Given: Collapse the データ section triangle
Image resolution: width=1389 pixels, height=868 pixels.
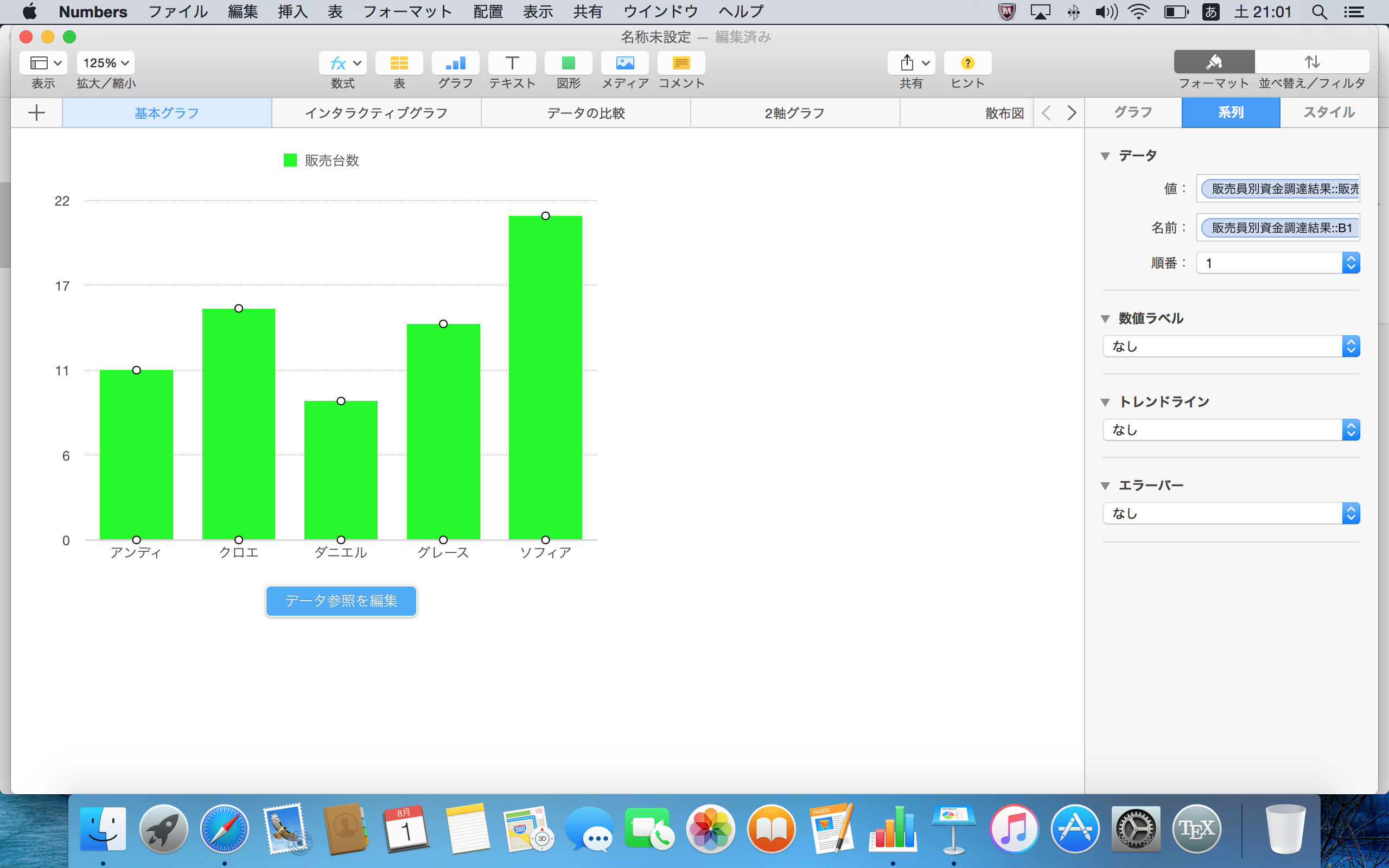Looking at the screenshot, I should click(x=1105, y=156).
